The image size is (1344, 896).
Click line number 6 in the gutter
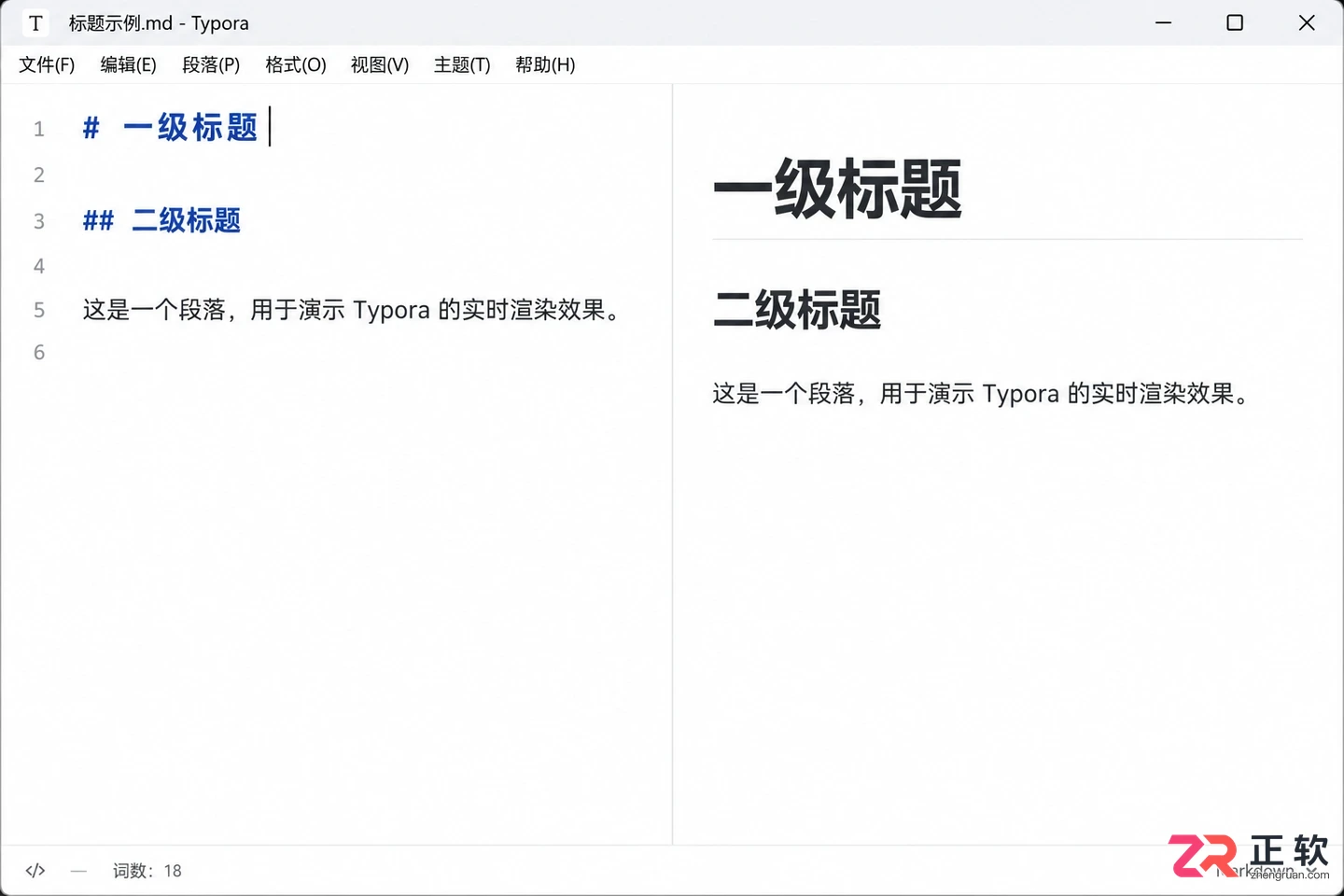[39, 353]
